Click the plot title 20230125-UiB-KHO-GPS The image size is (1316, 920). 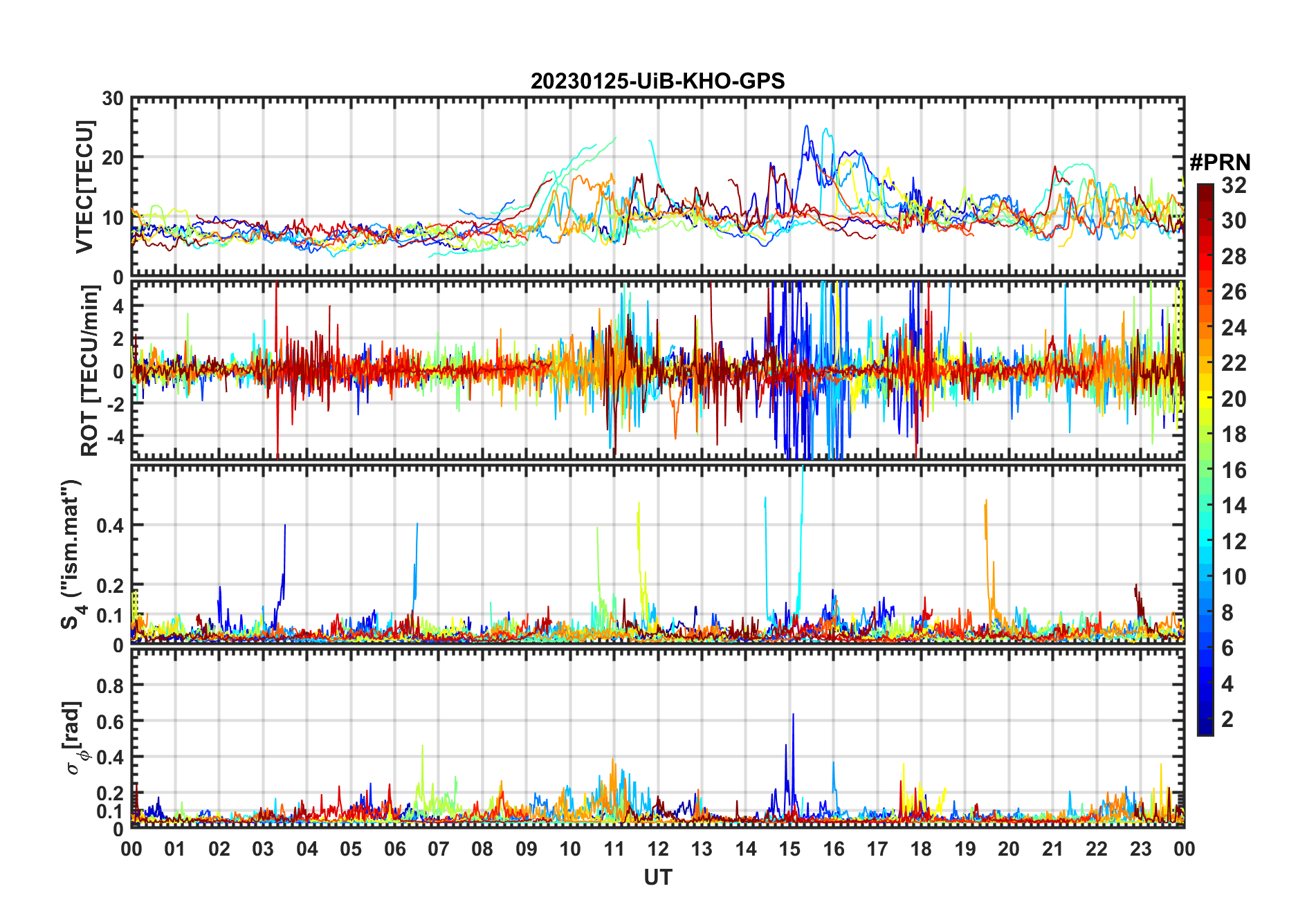pos(657,82)
